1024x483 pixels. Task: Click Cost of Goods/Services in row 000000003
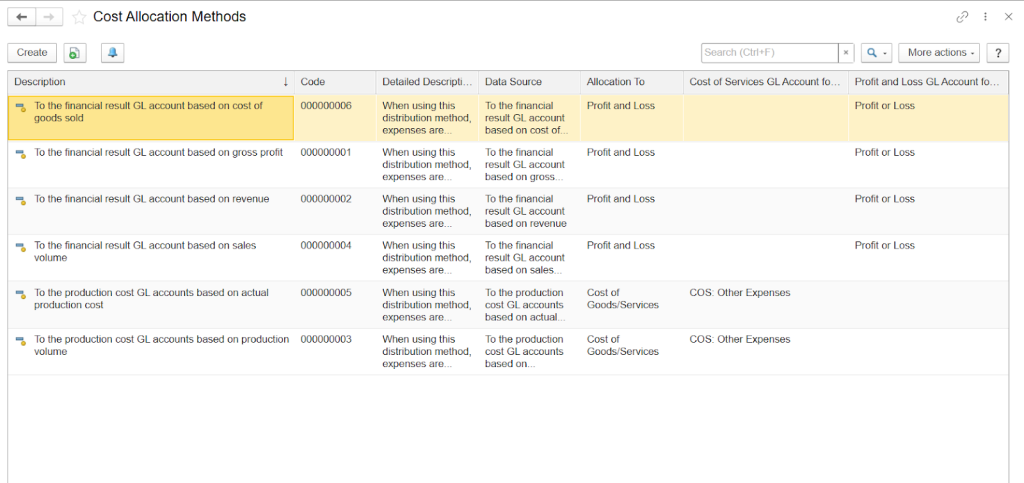622,345
